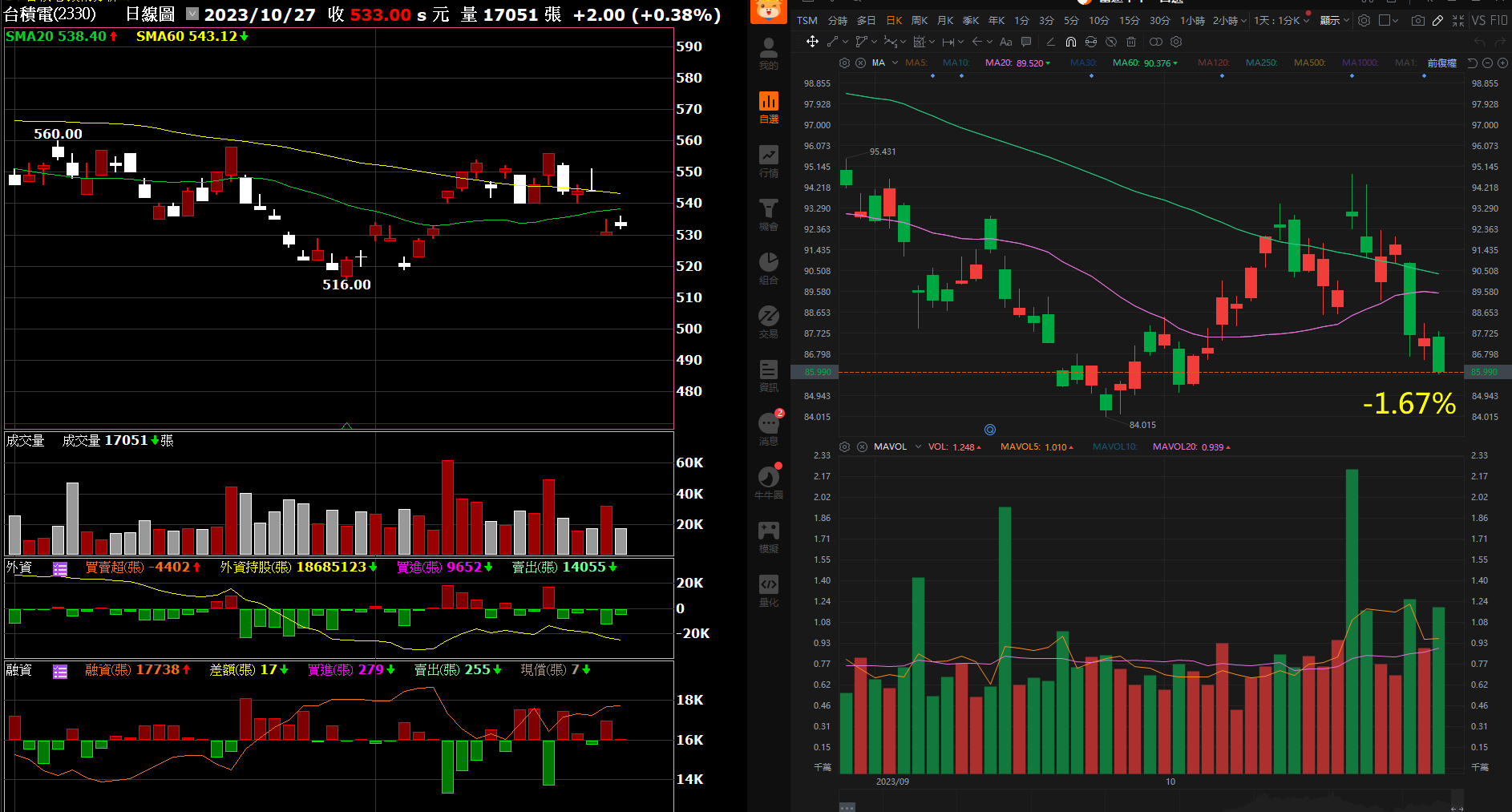Toggle MA5 line visibility

click(916, 63)
